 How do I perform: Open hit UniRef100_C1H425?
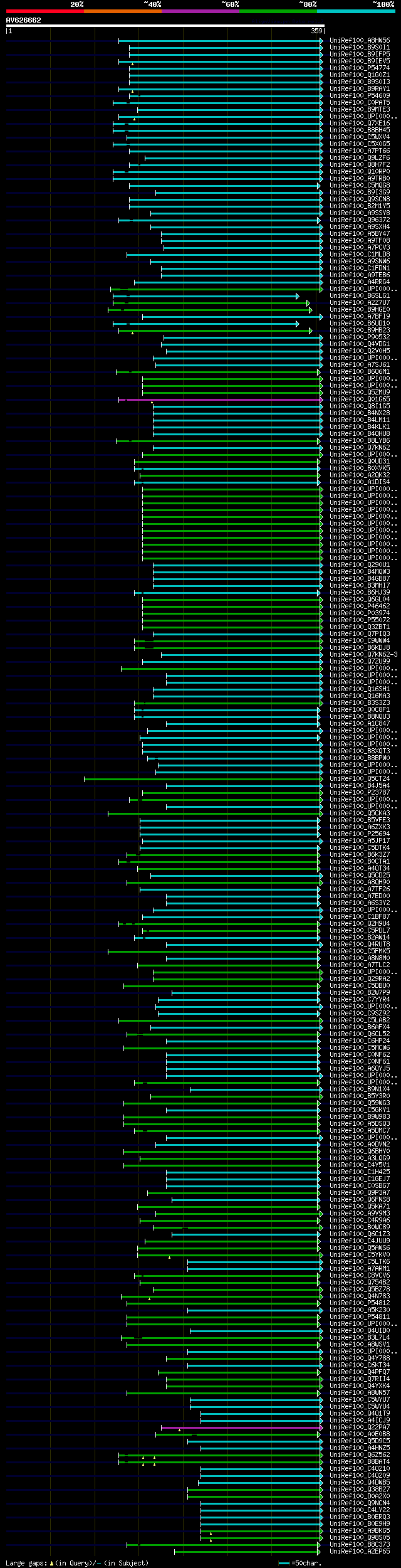[x=360, y=1172]
